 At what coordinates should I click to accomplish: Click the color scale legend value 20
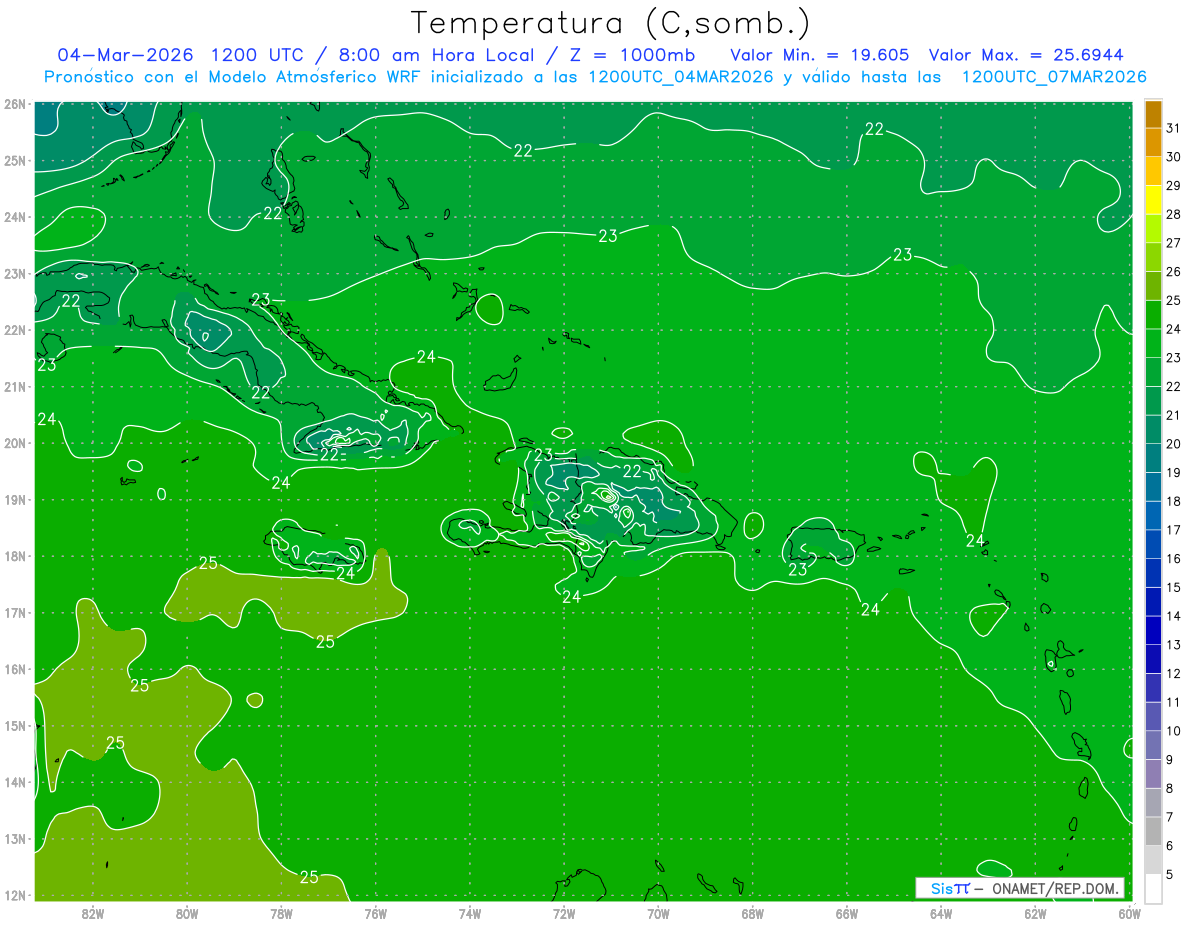pyautogui.click(x=1174, y=444)
